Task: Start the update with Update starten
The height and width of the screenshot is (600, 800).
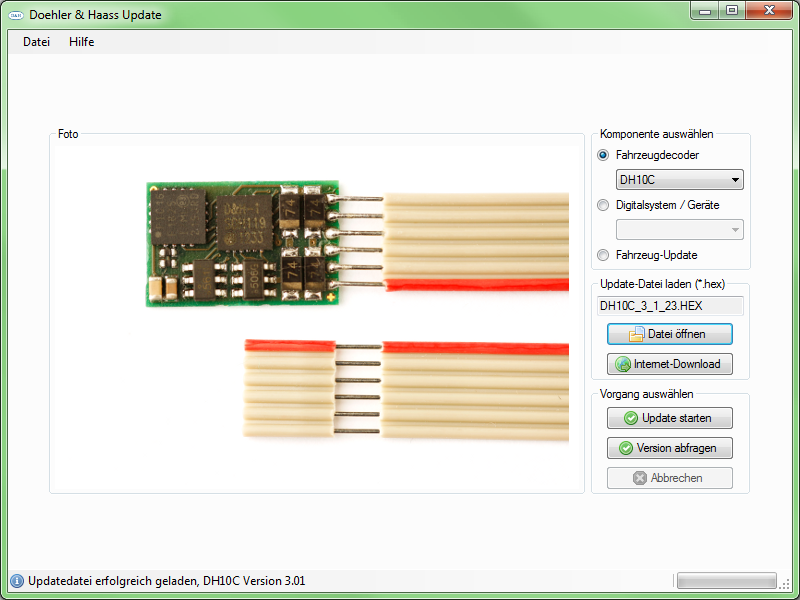Action: click(x=670, y=418)
